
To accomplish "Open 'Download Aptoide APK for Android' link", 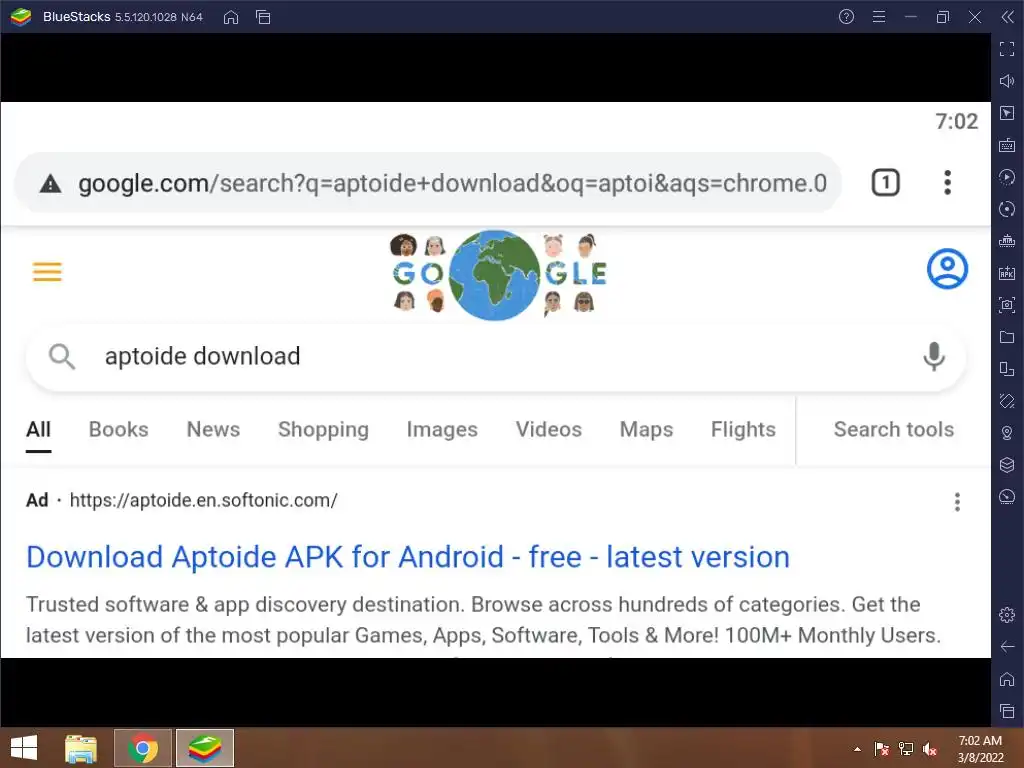I will pos(408,557).
